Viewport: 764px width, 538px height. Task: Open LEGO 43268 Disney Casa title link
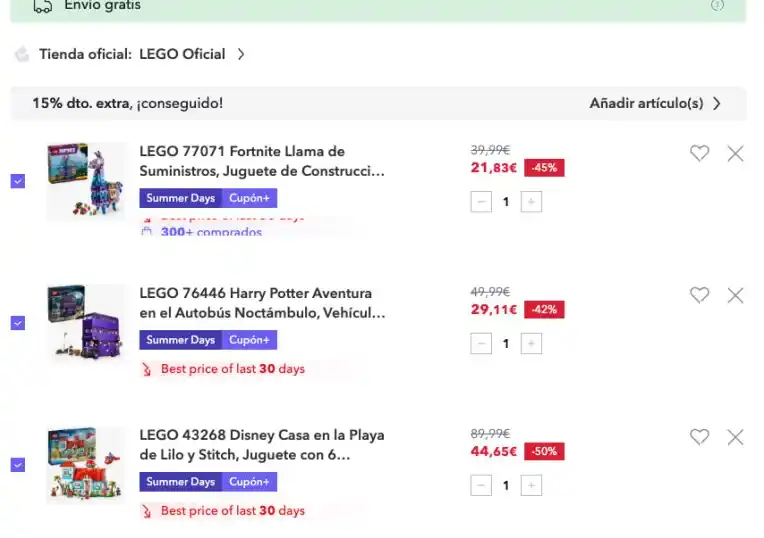click(262, 445)
